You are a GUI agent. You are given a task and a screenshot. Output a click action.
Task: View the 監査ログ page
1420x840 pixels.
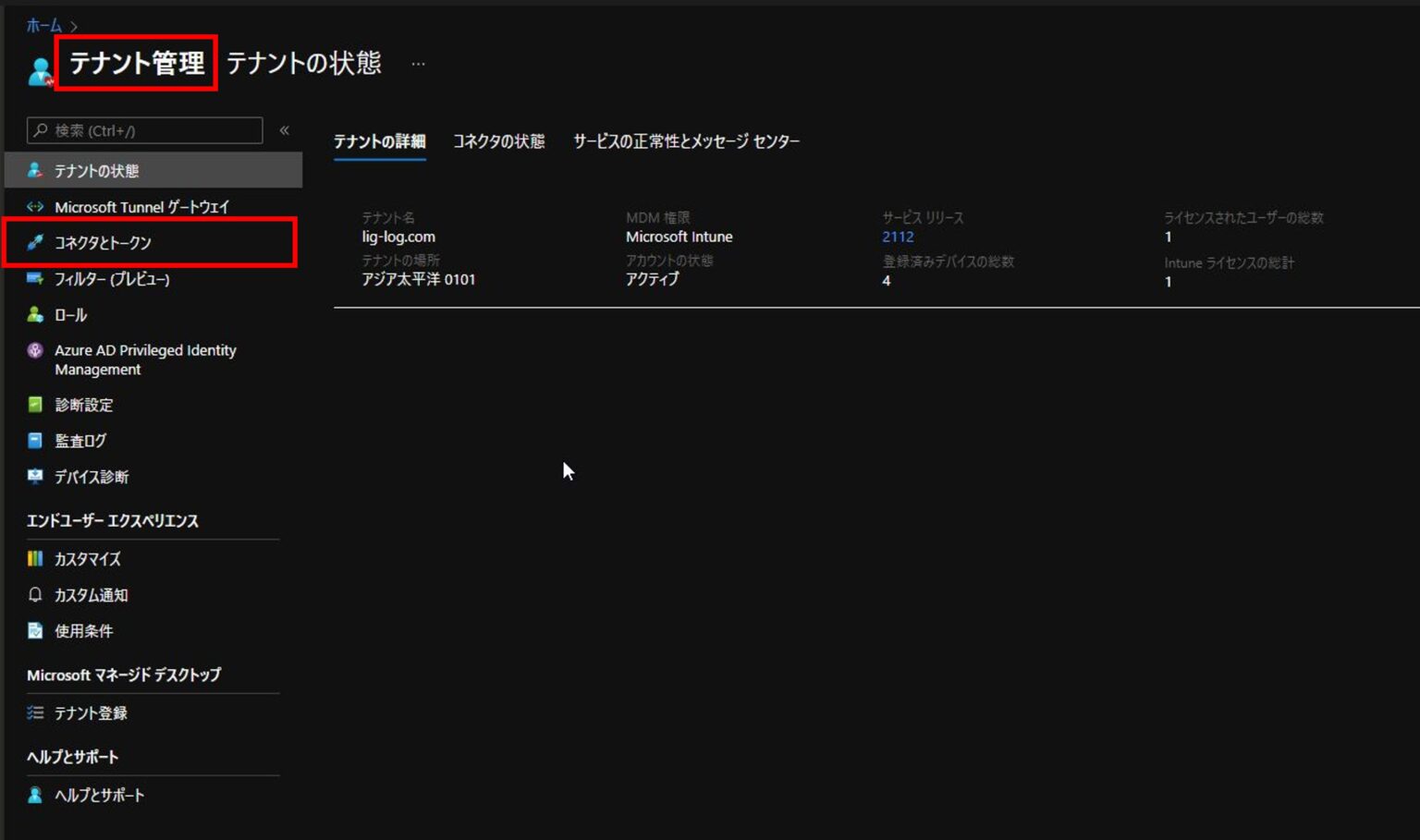[x=81, y=441]
